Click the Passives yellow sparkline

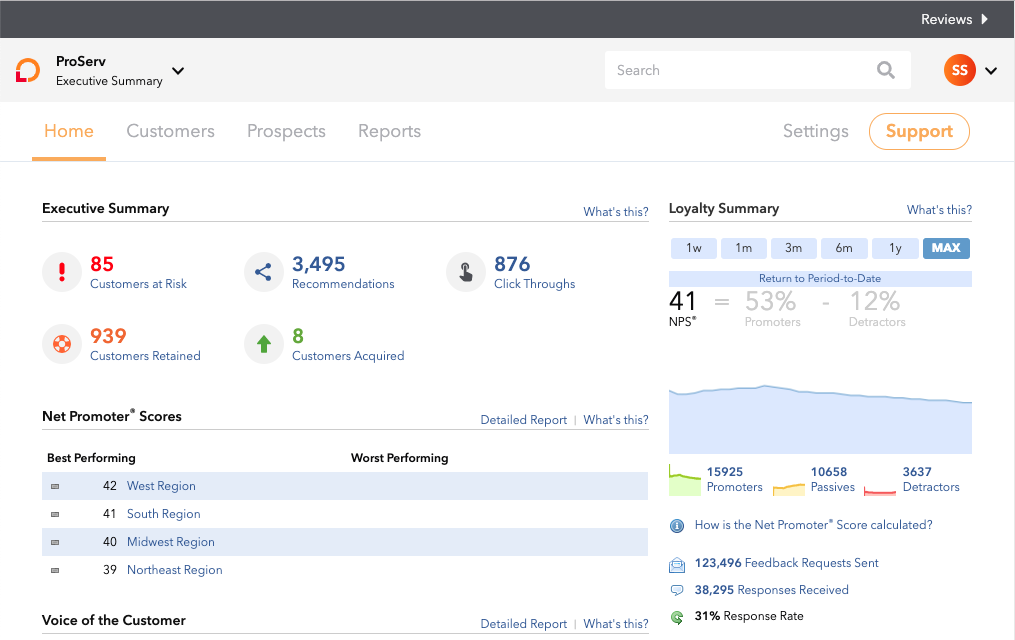(x=789, y=489)
